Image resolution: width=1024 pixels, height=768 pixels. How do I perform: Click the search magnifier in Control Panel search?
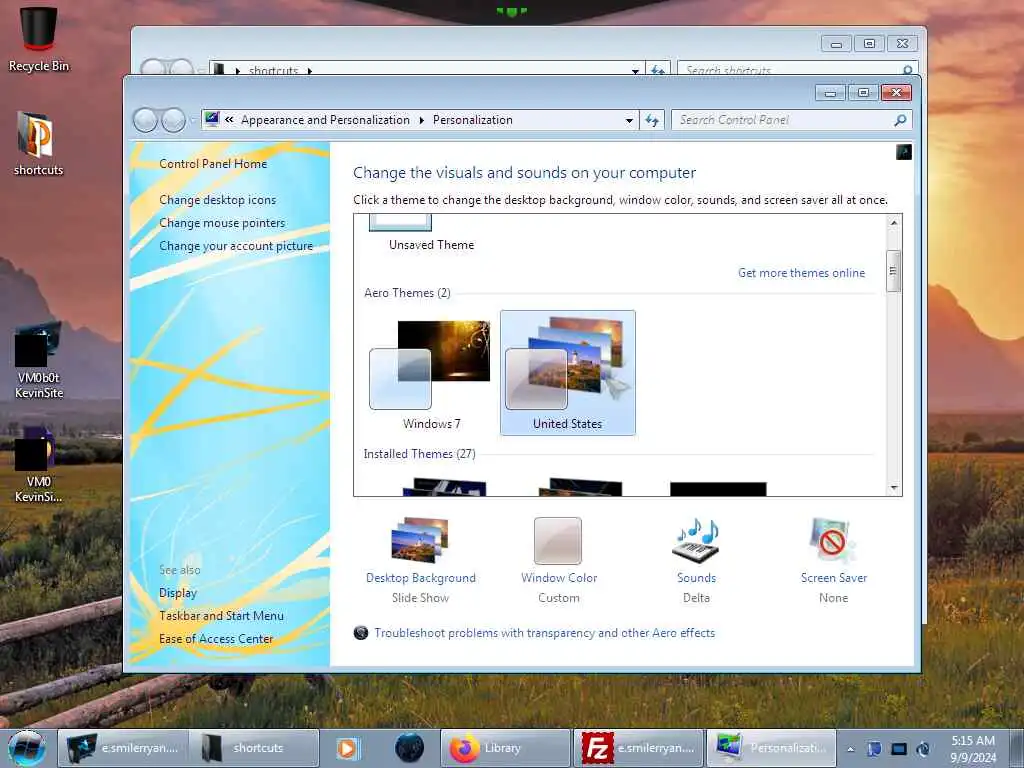(x=900, y=120)
